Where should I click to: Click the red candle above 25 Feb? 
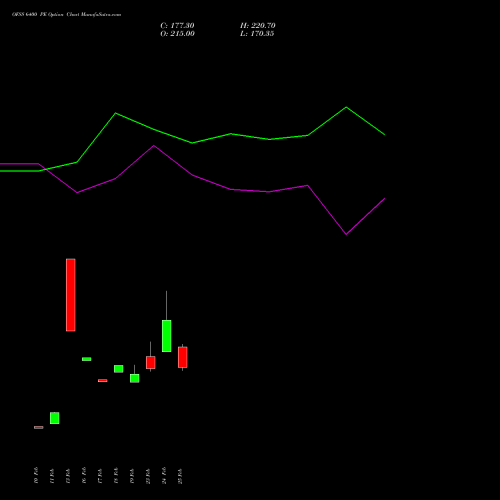[183, 357]
